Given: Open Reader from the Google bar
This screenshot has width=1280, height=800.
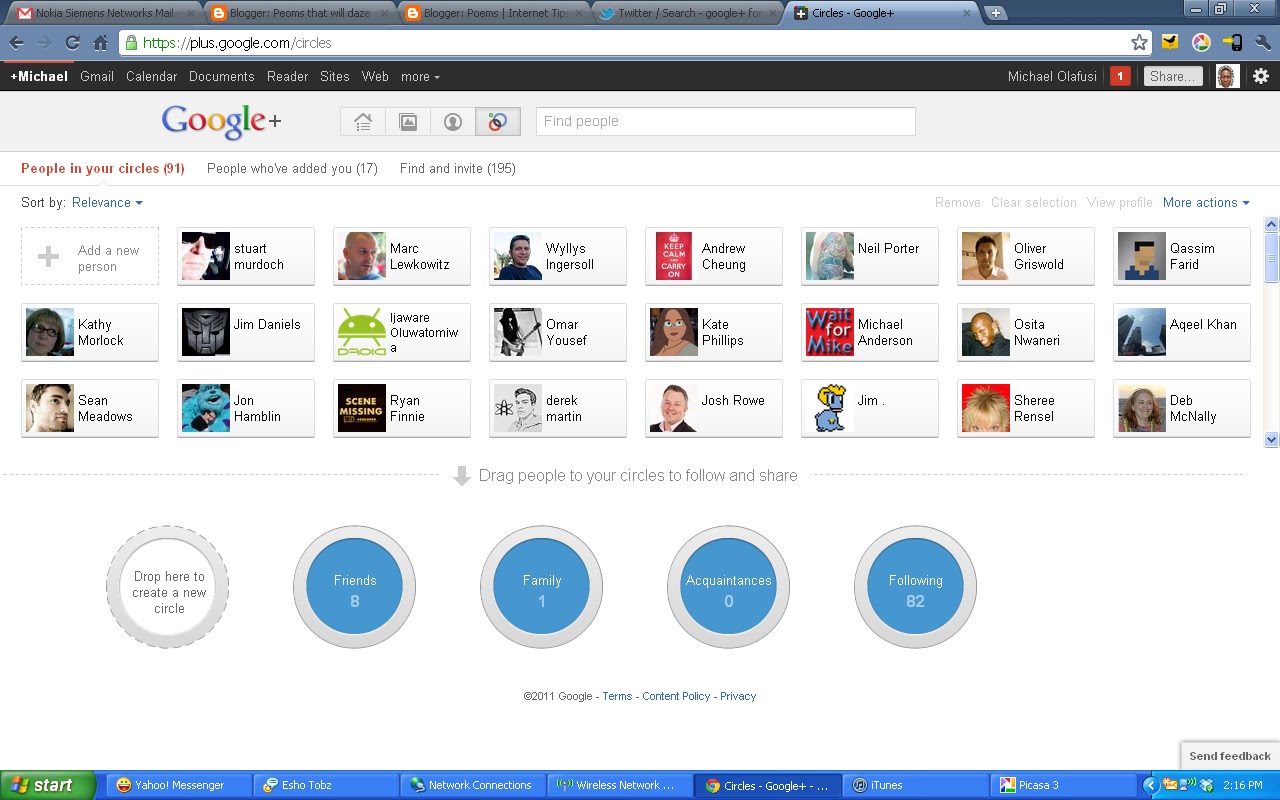Looking at the screenshot, I should 287,76.
